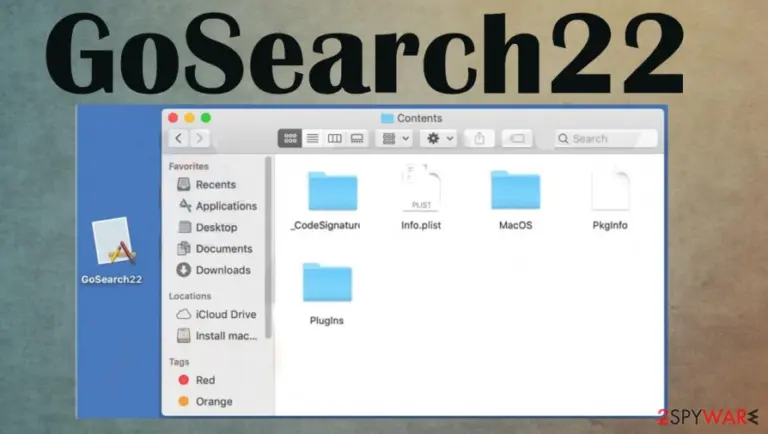This screenshot has width=768, height=434.
Task: Switch Finder to icon view
Action: [x=290, y=139]
